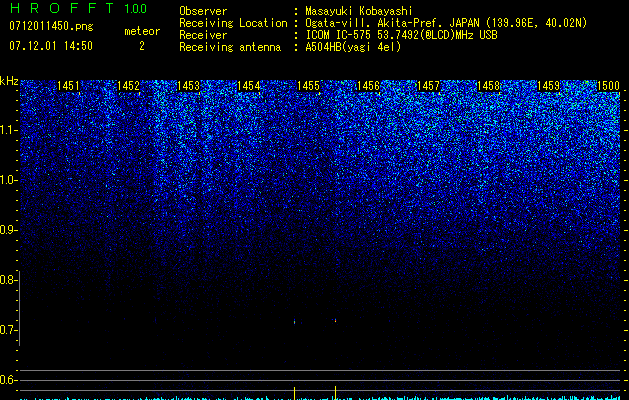Click timestamp 07.12.01 14:50
The height and width of the screenshot is (400, 629).
click(x=51, y=46)
